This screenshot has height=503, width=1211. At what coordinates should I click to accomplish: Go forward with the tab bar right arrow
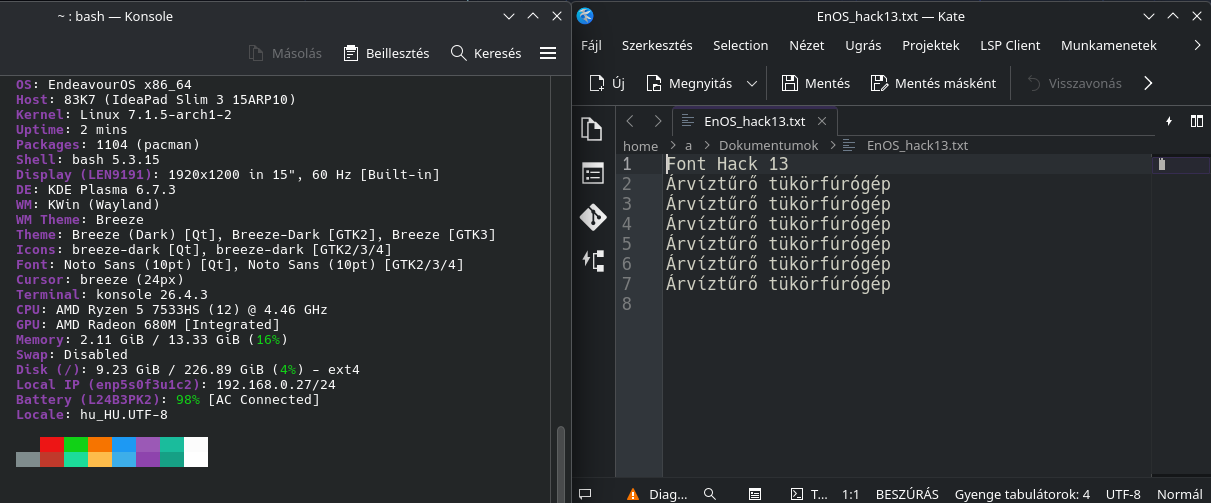(657, 121)
